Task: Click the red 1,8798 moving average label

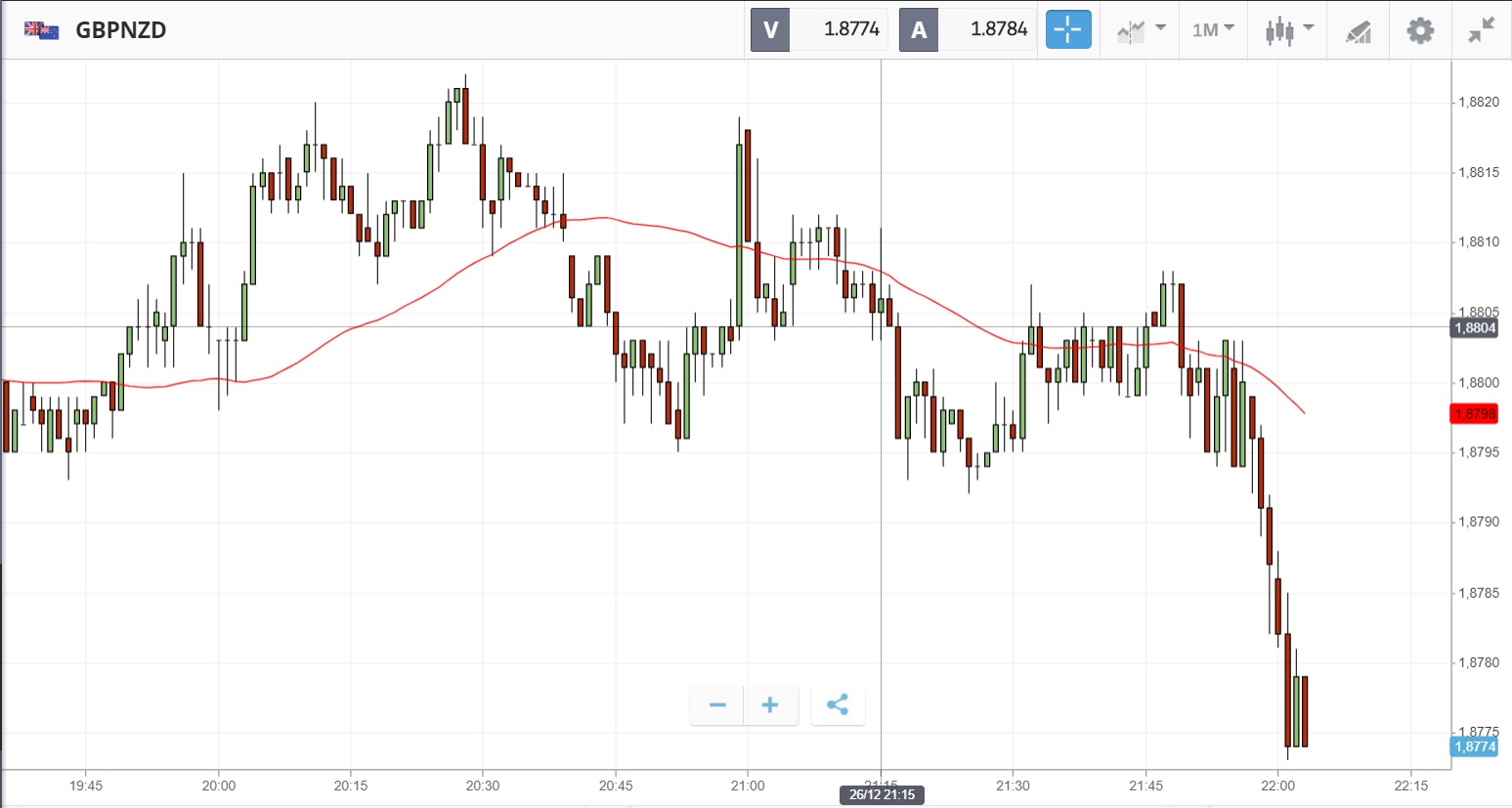Action: click(x=1474, y=414)
